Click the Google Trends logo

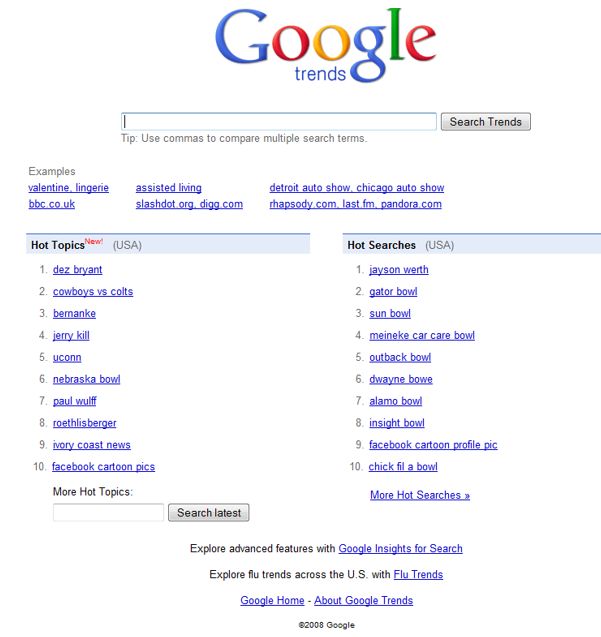click(325, 46)
